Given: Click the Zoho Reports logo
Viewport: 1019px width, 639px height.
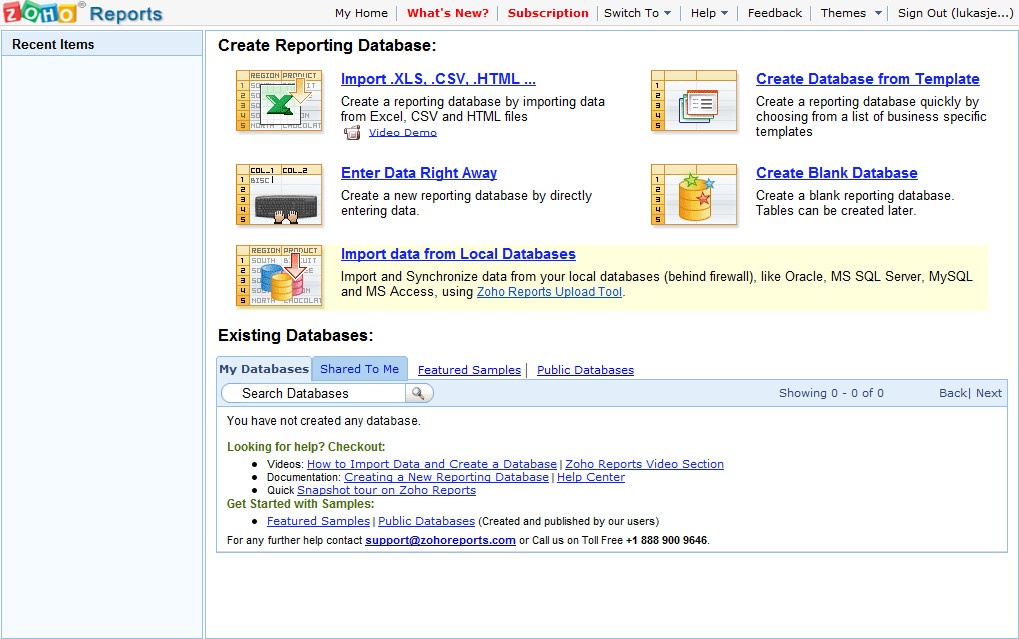Looking at the screenshot, I should [82, 12].
